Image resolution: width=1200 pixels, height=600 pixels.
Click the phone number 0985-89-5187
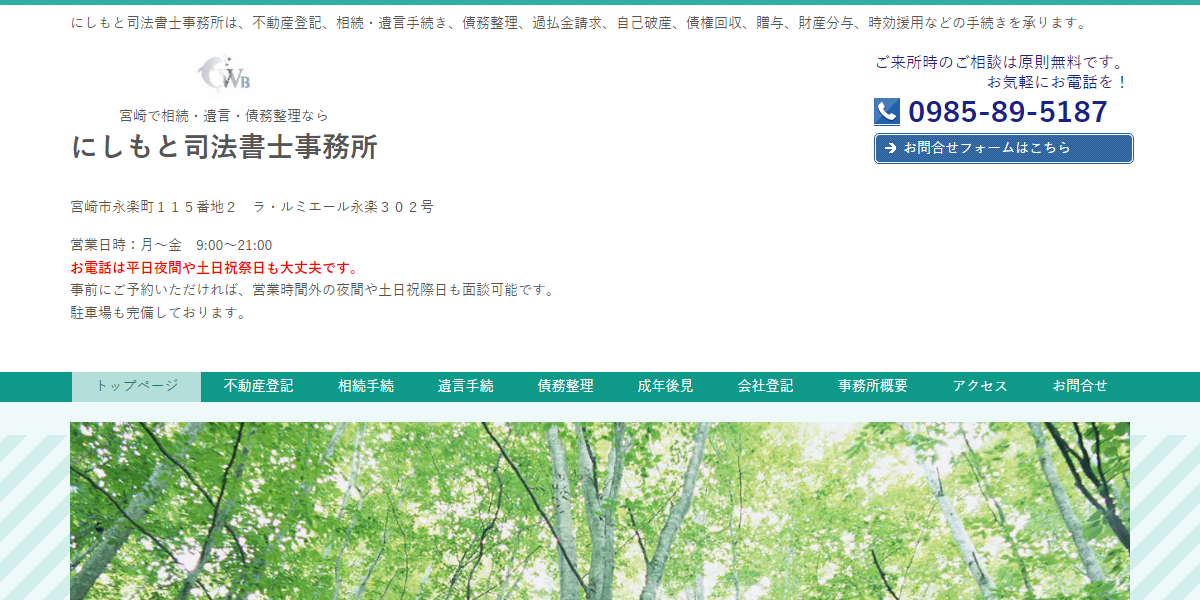1007,111
